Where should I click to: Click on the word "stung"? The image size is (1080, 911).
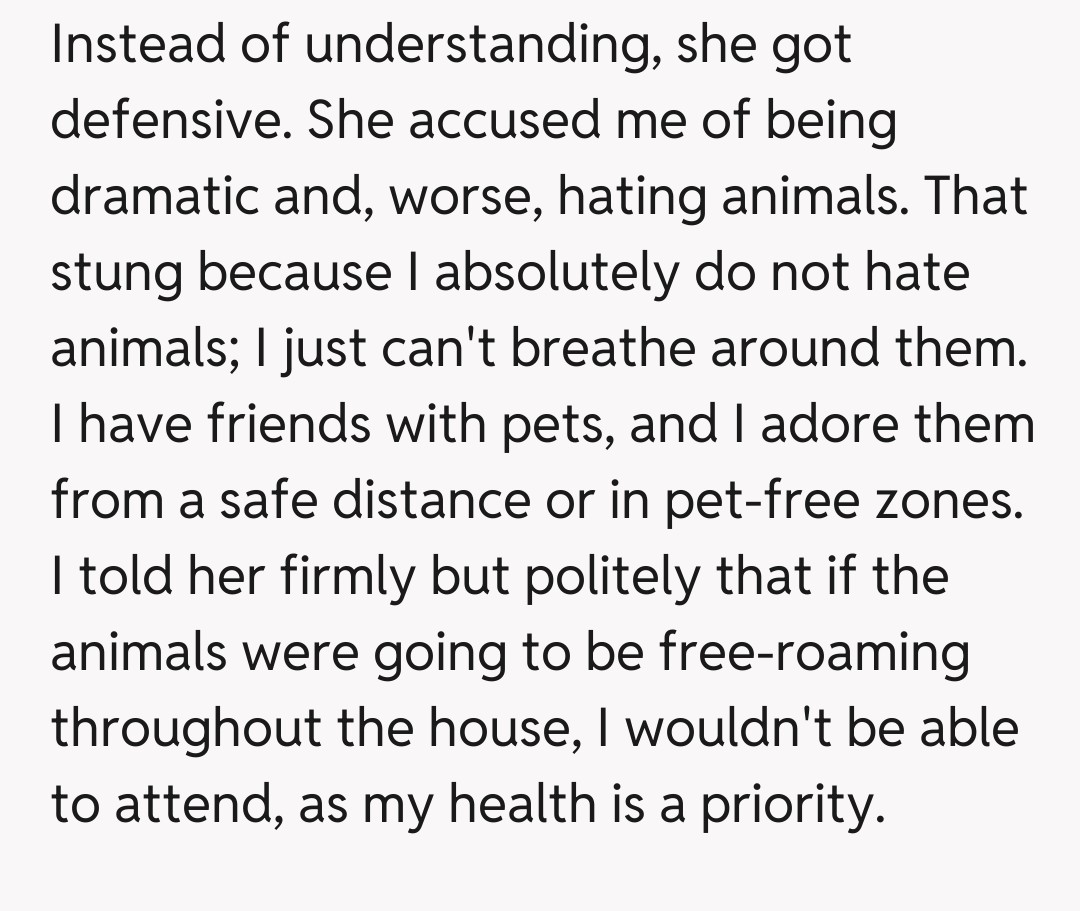[116, 273]
